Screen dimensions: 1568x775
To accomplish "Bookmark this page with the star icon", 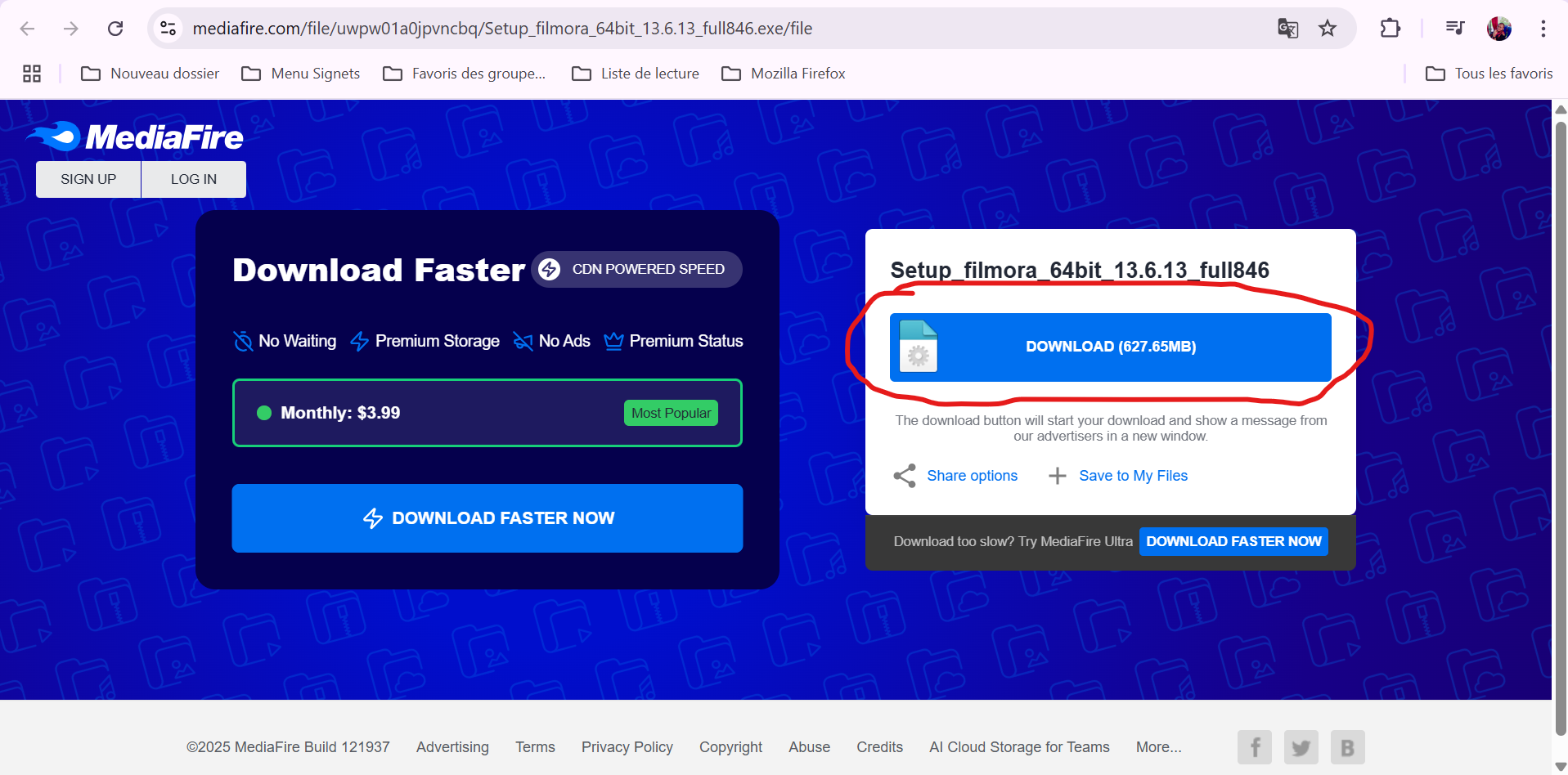I will tap(1327, 29).
